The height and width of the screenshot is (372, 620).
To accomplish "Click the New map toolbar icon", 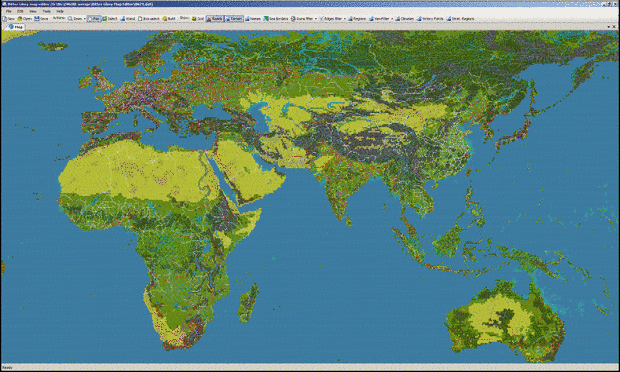I will tap(9, 19).
